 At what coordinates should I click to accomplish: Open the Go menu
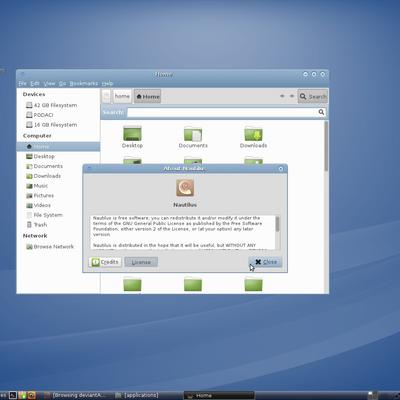62,83
